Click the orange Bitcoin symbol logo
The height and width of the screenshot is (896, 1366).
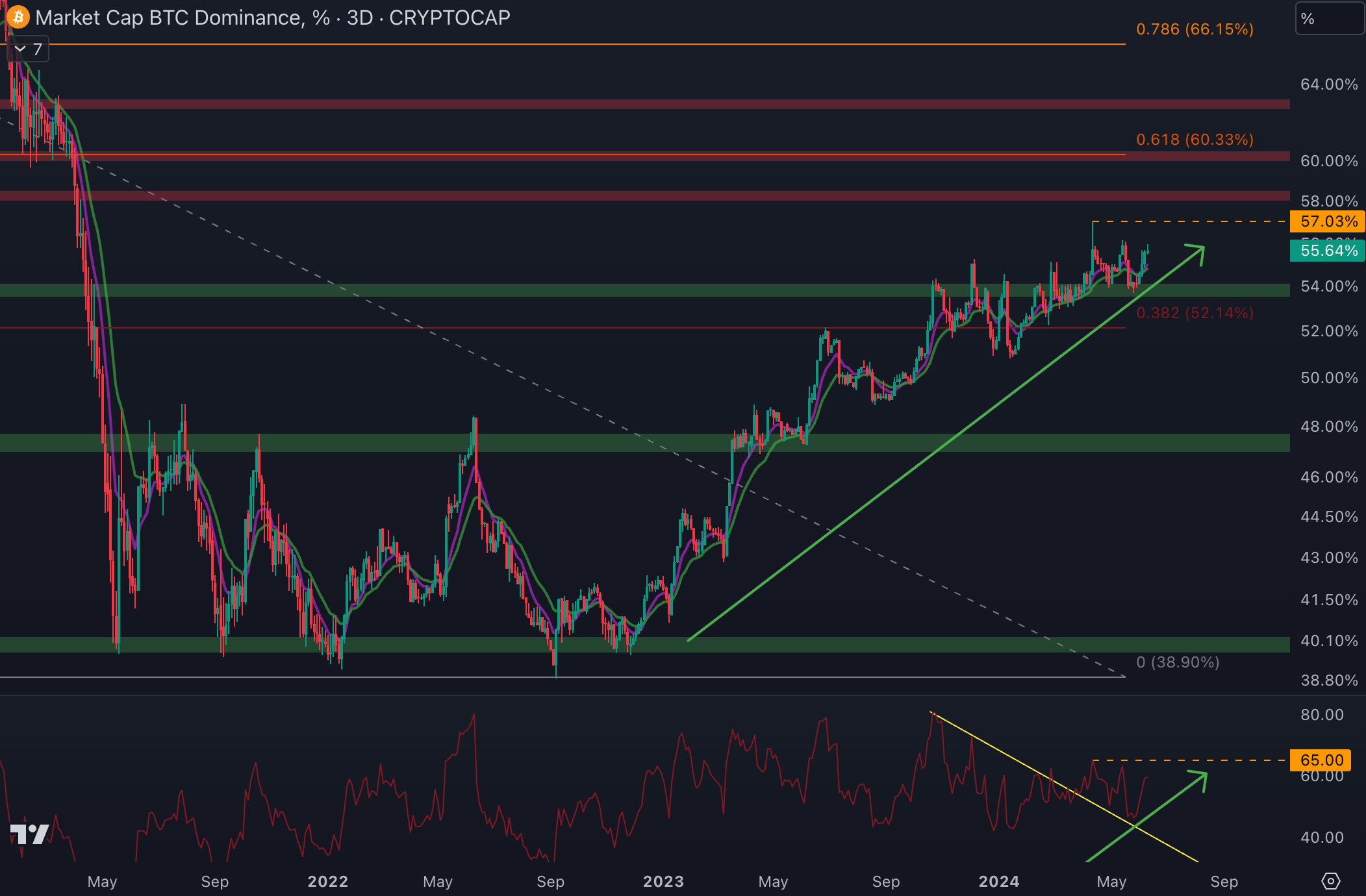pyautogui.click(x=18, y=17)
